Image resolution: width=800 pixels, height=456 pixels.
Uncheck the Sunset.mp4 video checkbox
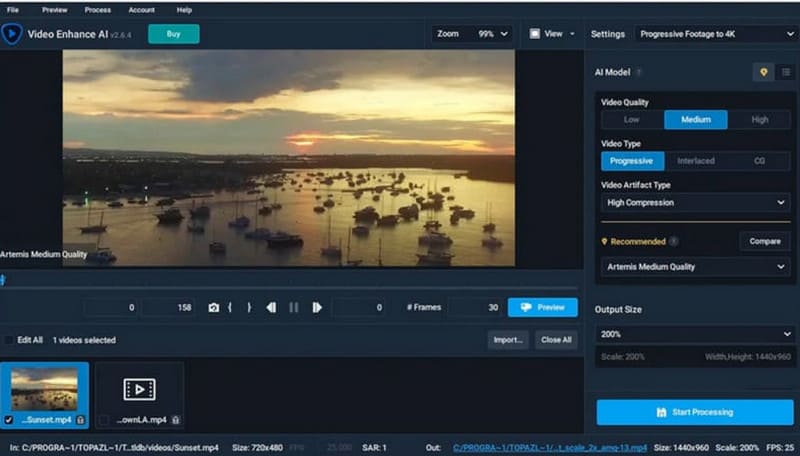tap(9, 419)
